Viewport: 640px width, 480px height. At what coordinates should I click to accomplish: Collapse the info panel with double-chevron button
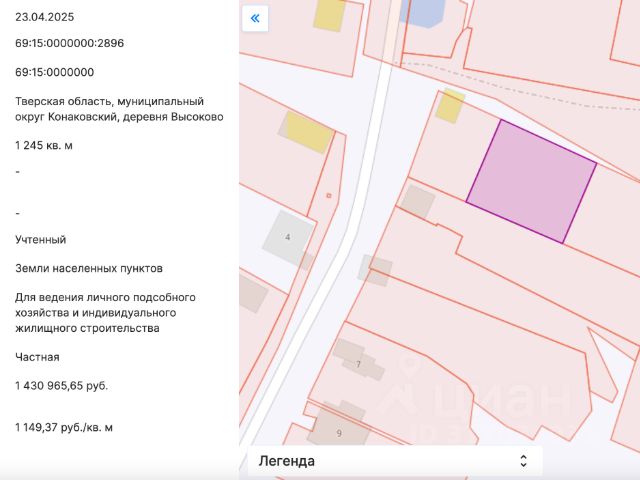[x=255, y=18]
